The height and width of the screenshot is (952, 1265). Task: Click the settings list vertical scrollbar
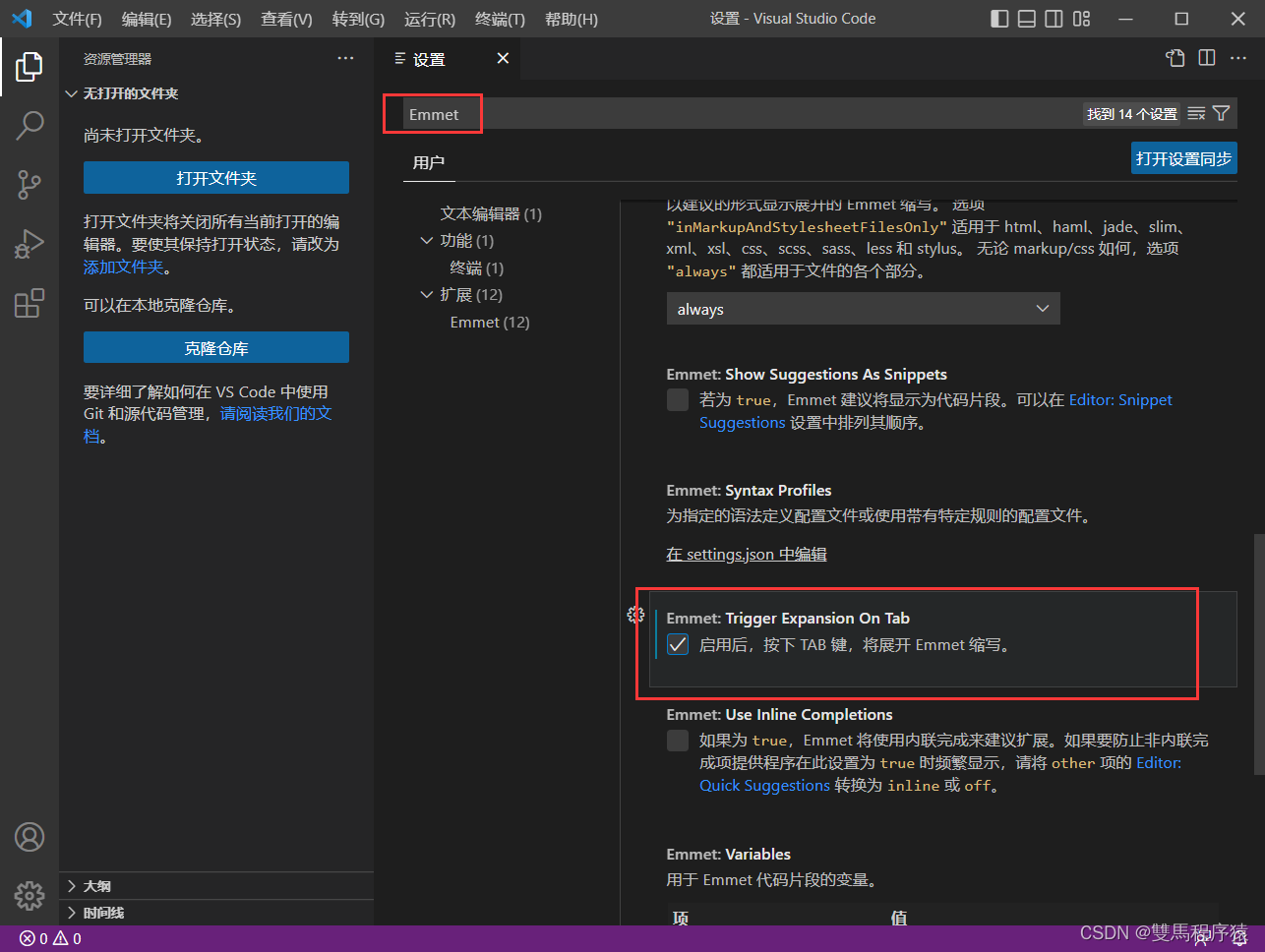tap(1258, 655)
